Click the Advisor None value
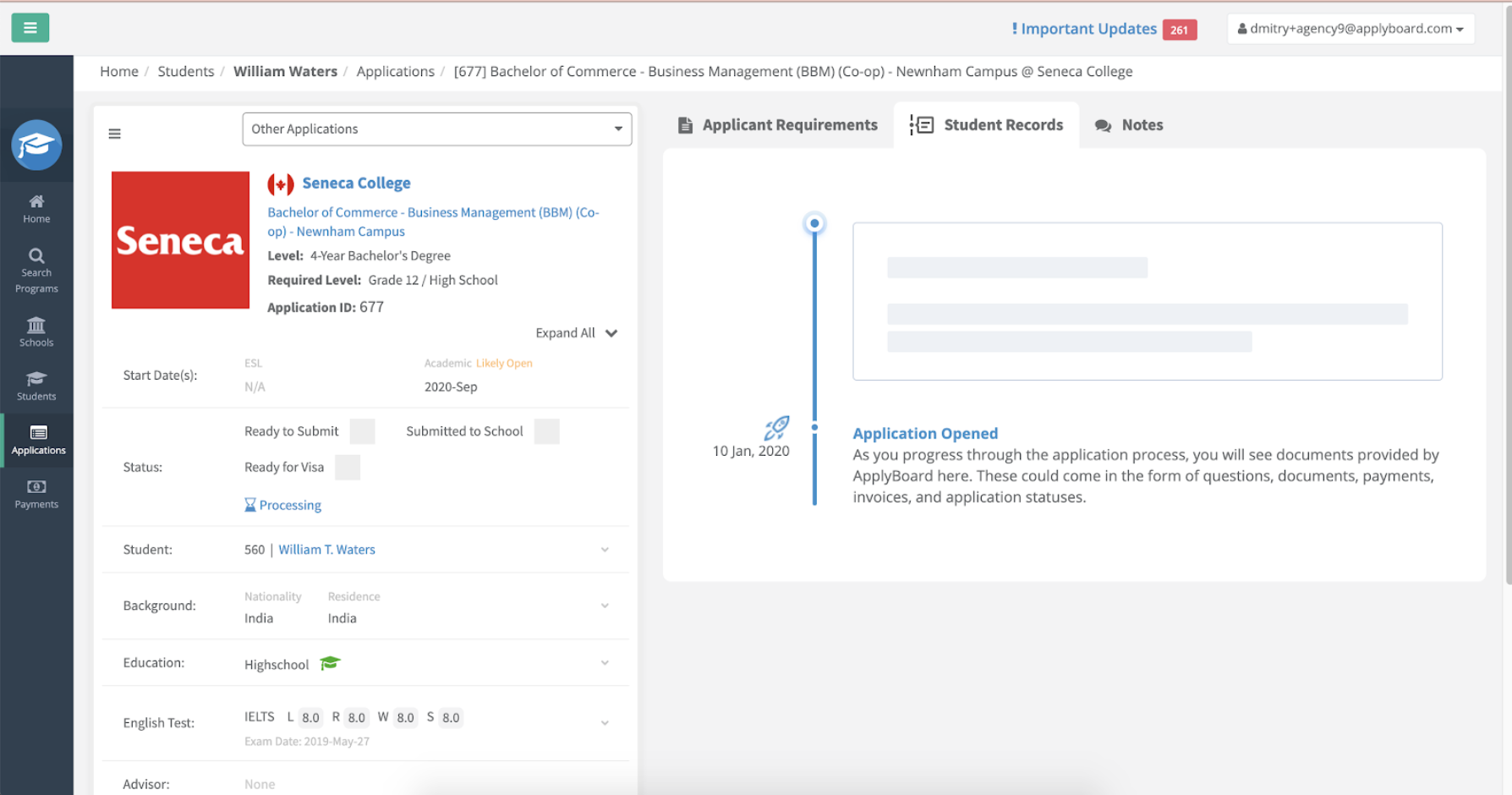 click(260, 785)
